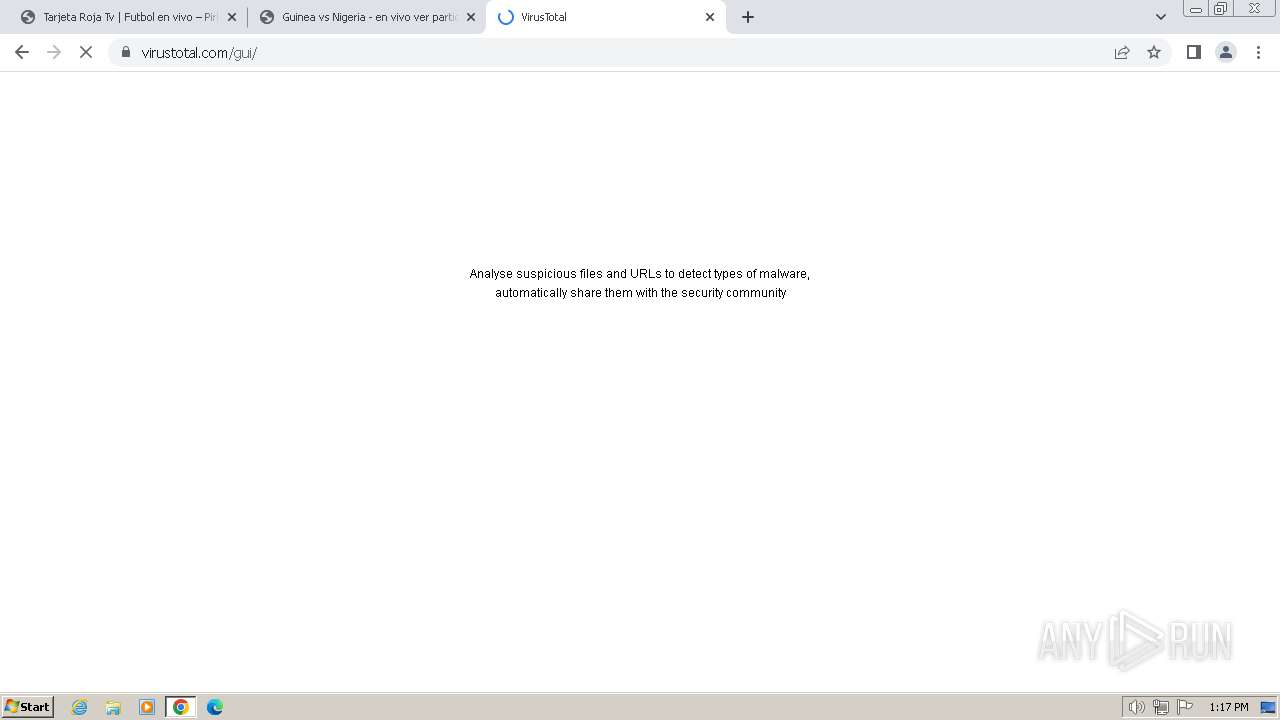Stop loading the VirusTotal page

pos(86,52)
